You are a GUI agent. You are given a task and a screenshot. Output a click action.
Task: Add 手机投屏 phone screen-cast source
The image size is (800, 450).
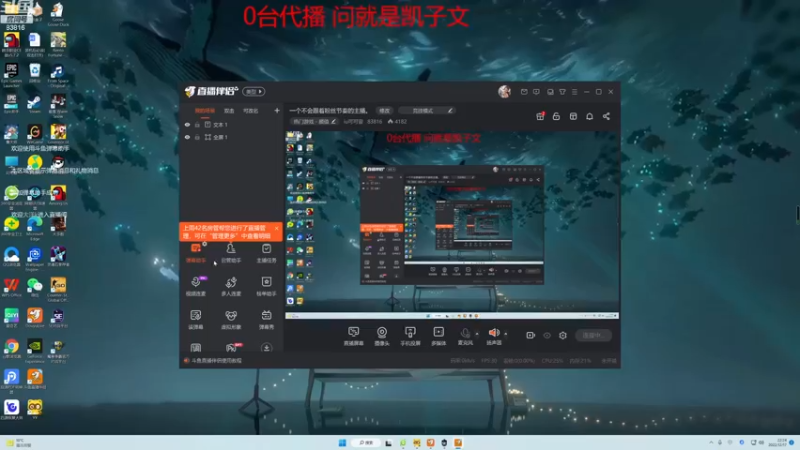point(410,336)
